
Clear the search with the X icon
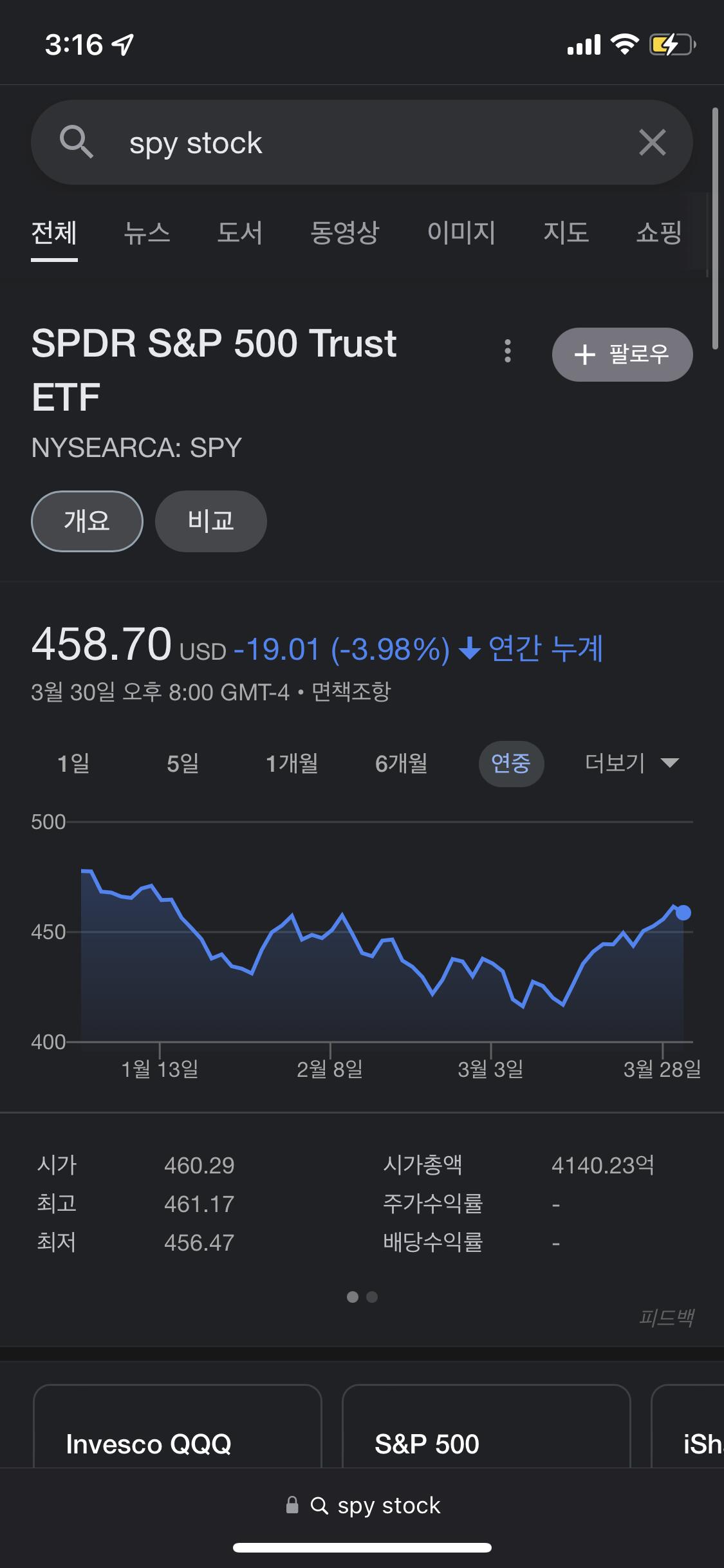pos(652,142)
